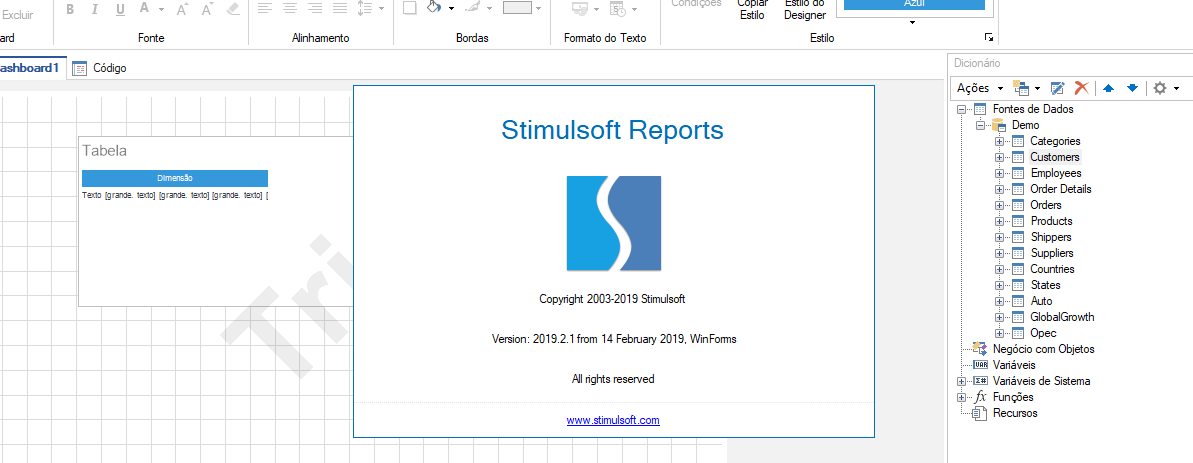The height and width of the screenshot is (463, 1193).
Task: Select the Countries table
Action: click(1052, 269)
